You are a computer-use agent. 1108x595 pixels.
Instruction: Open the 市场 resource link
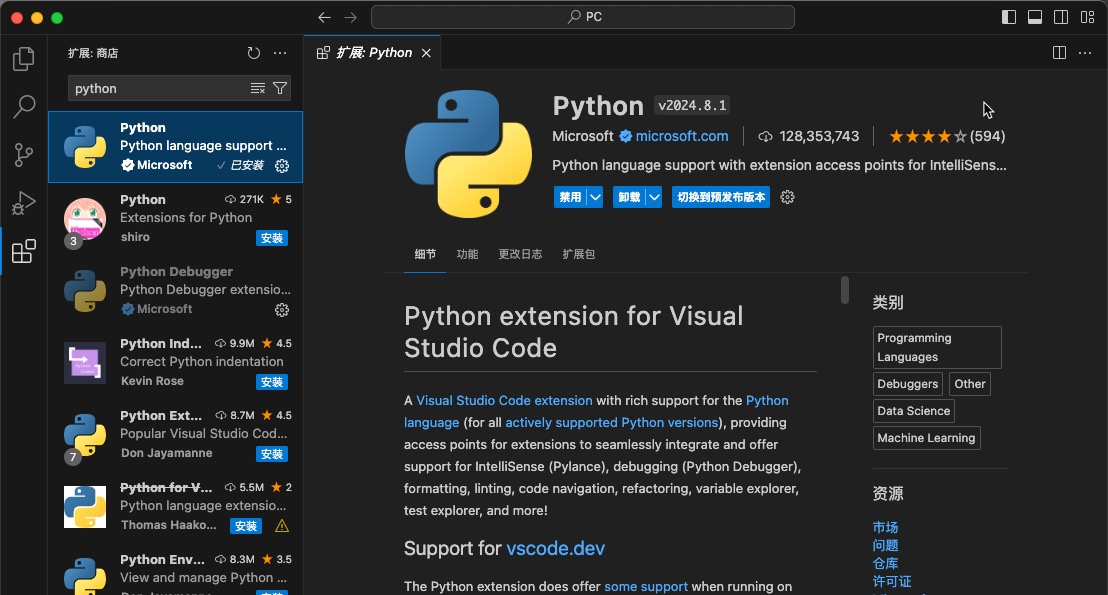(x=885, y=527)
